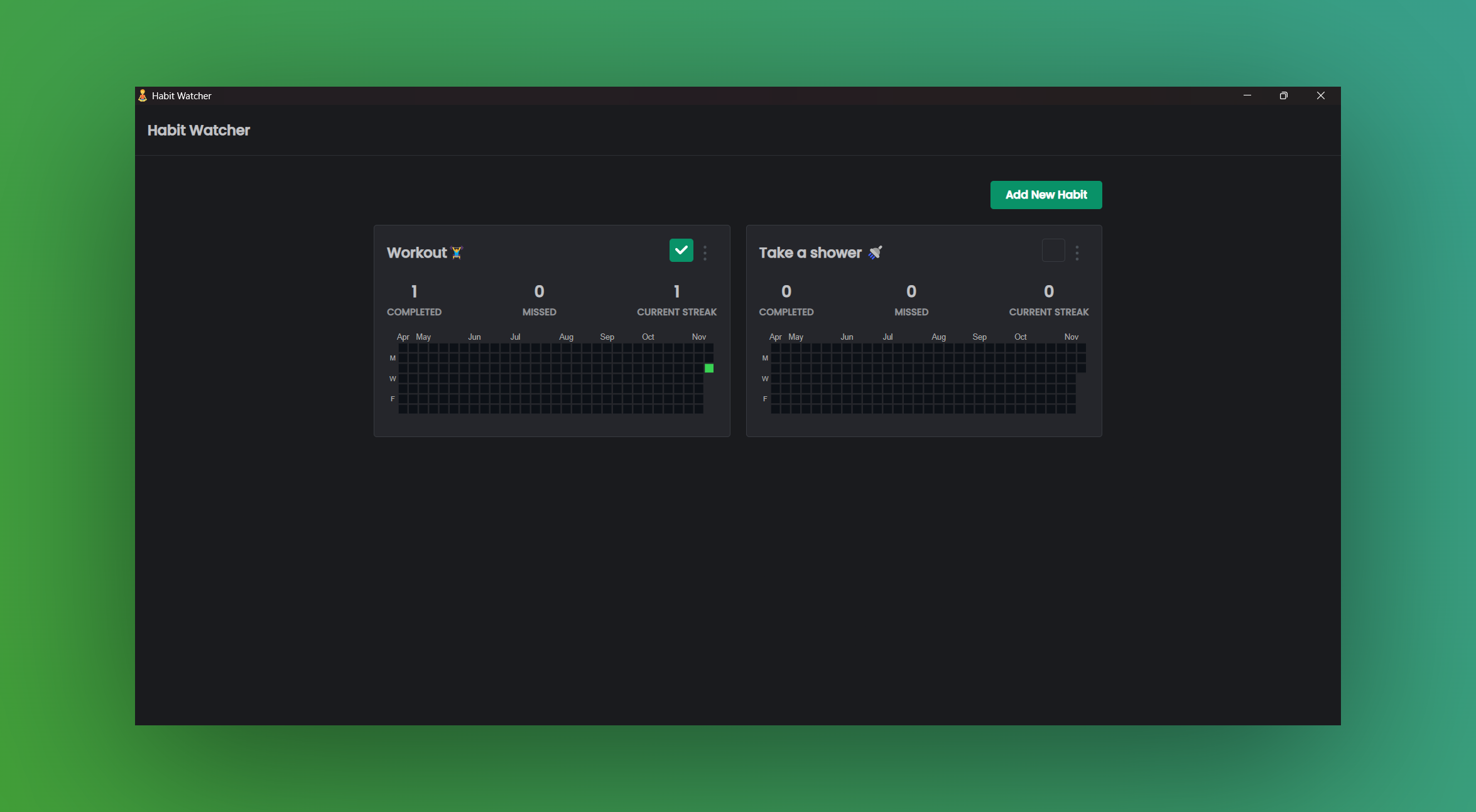
Task: Click the Add New Habit button
Action: 1046,195
